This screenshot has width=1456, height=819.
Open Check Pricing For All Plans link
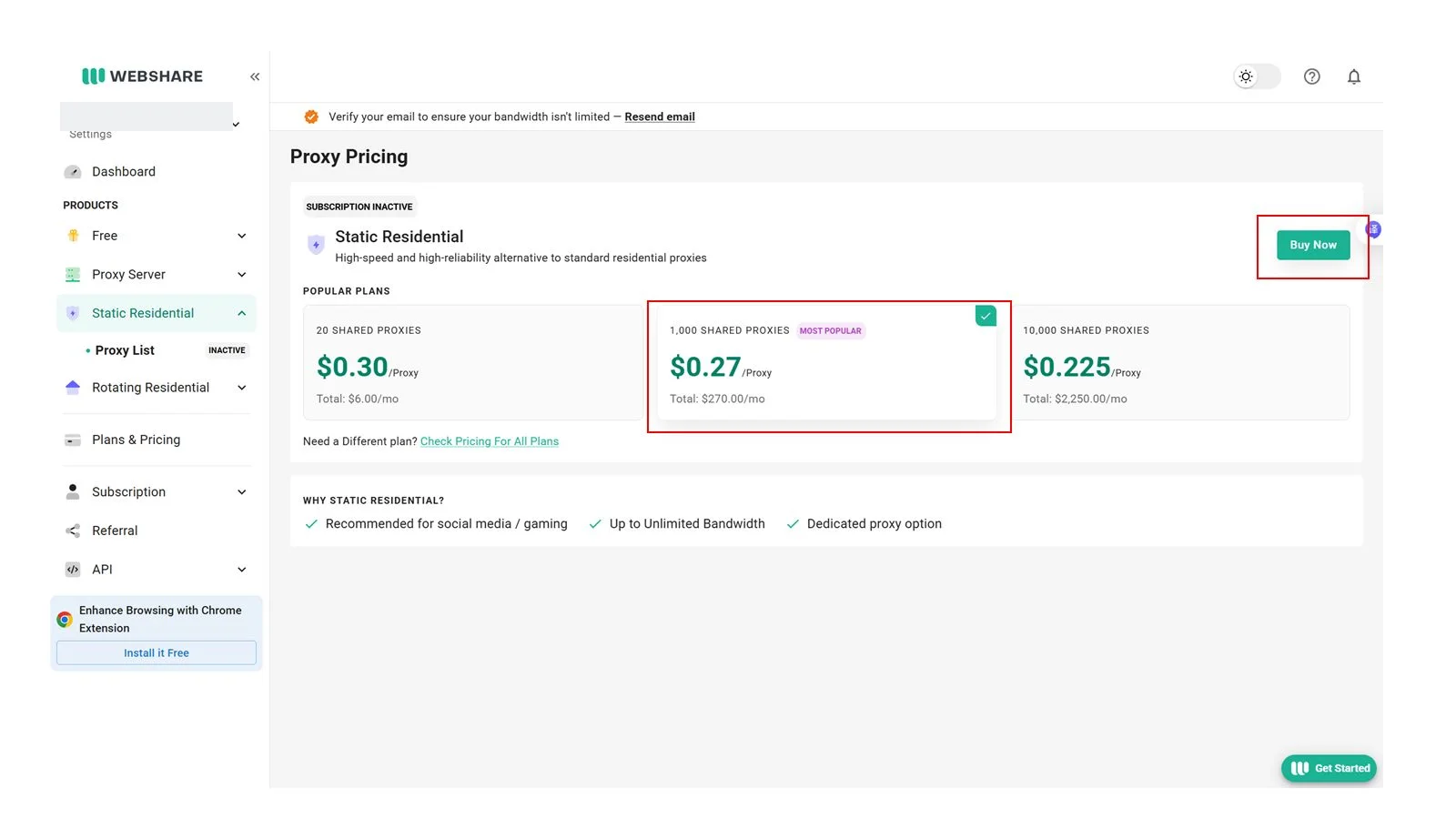490,441
